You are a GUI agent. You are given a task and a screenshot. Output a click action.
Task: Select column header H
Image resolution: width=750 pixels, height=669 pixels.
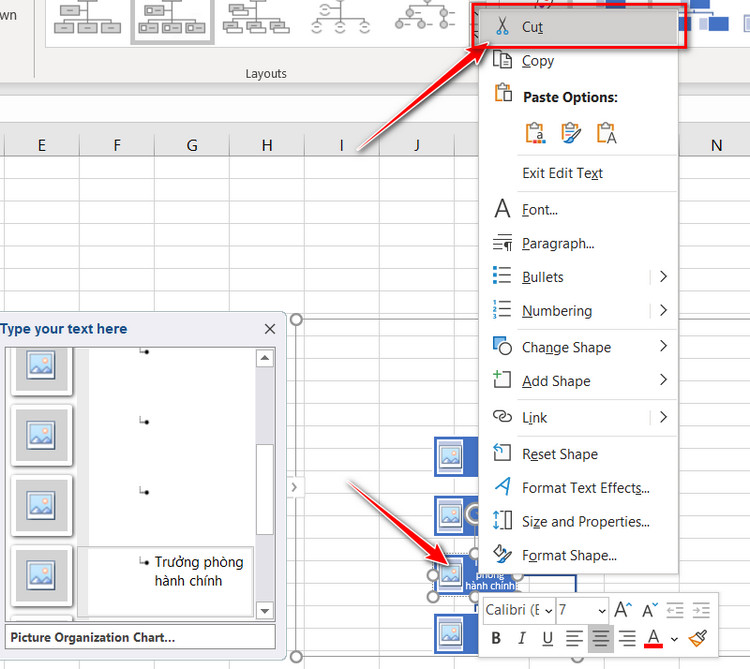click(x=267, y=145)
